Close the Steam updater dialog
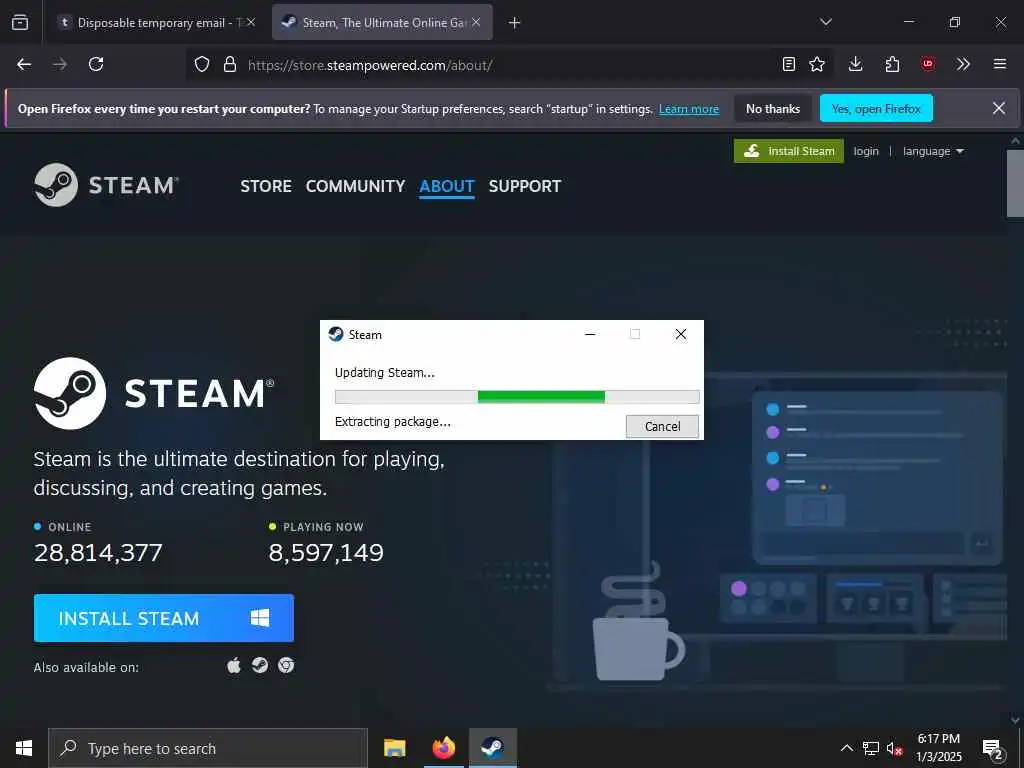Screen dimensions: 1024x768 click(x=680, y=334)
